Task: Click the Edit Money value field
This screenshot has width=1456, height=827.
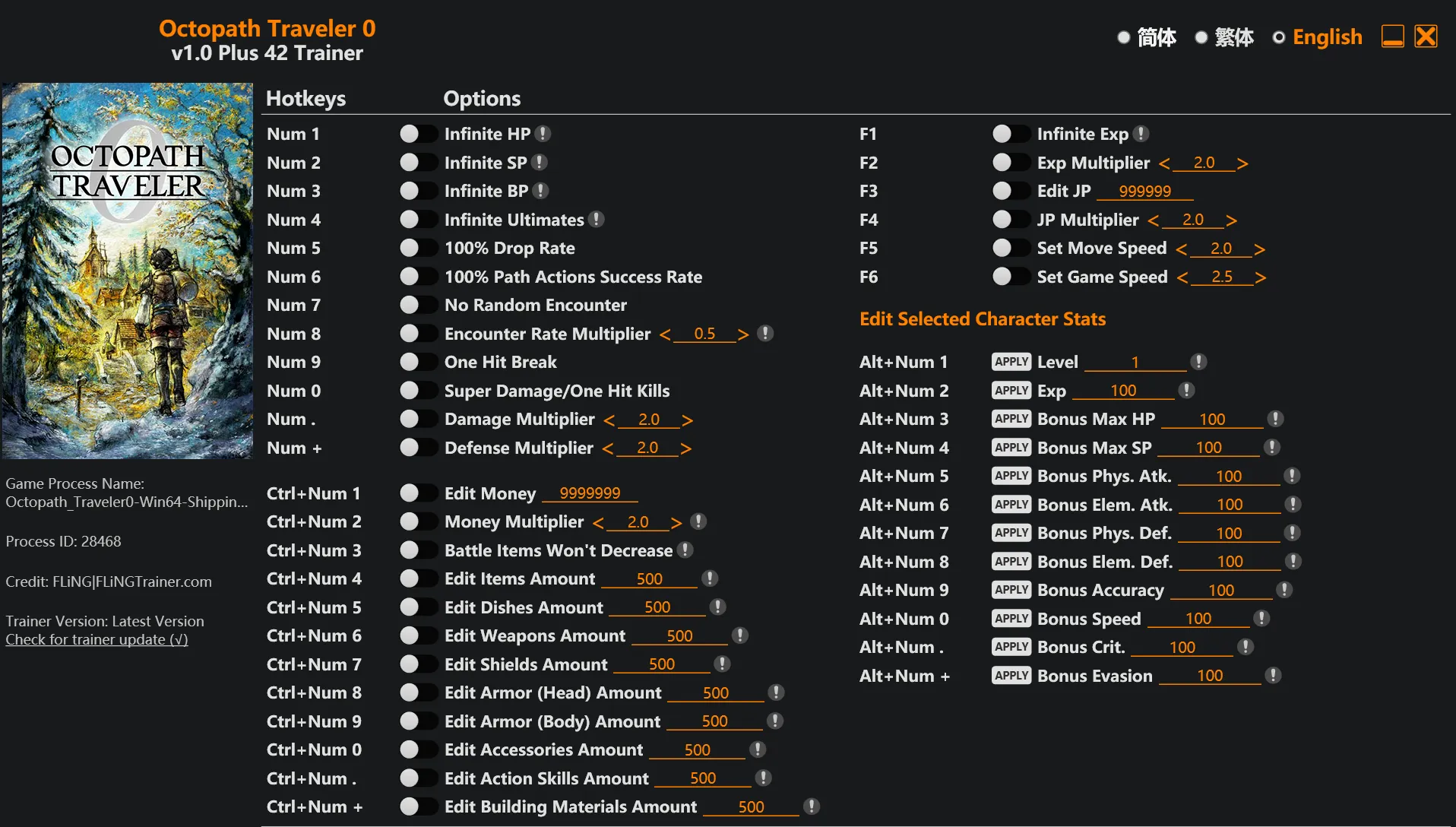Action: point(590,493)
